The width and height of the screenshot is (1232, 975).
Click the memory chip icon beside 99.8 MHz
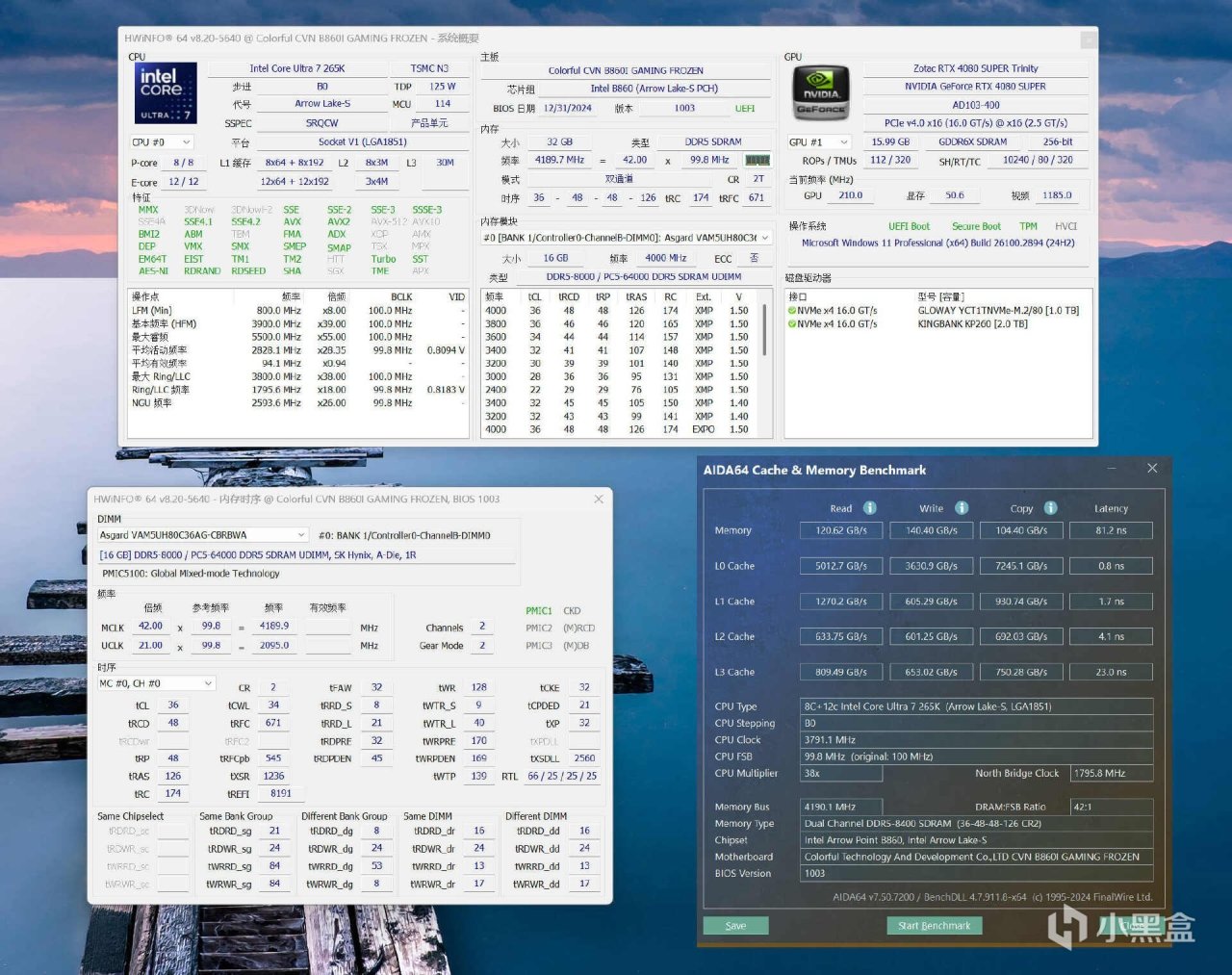pyautogui.click(x=757, y=160)
